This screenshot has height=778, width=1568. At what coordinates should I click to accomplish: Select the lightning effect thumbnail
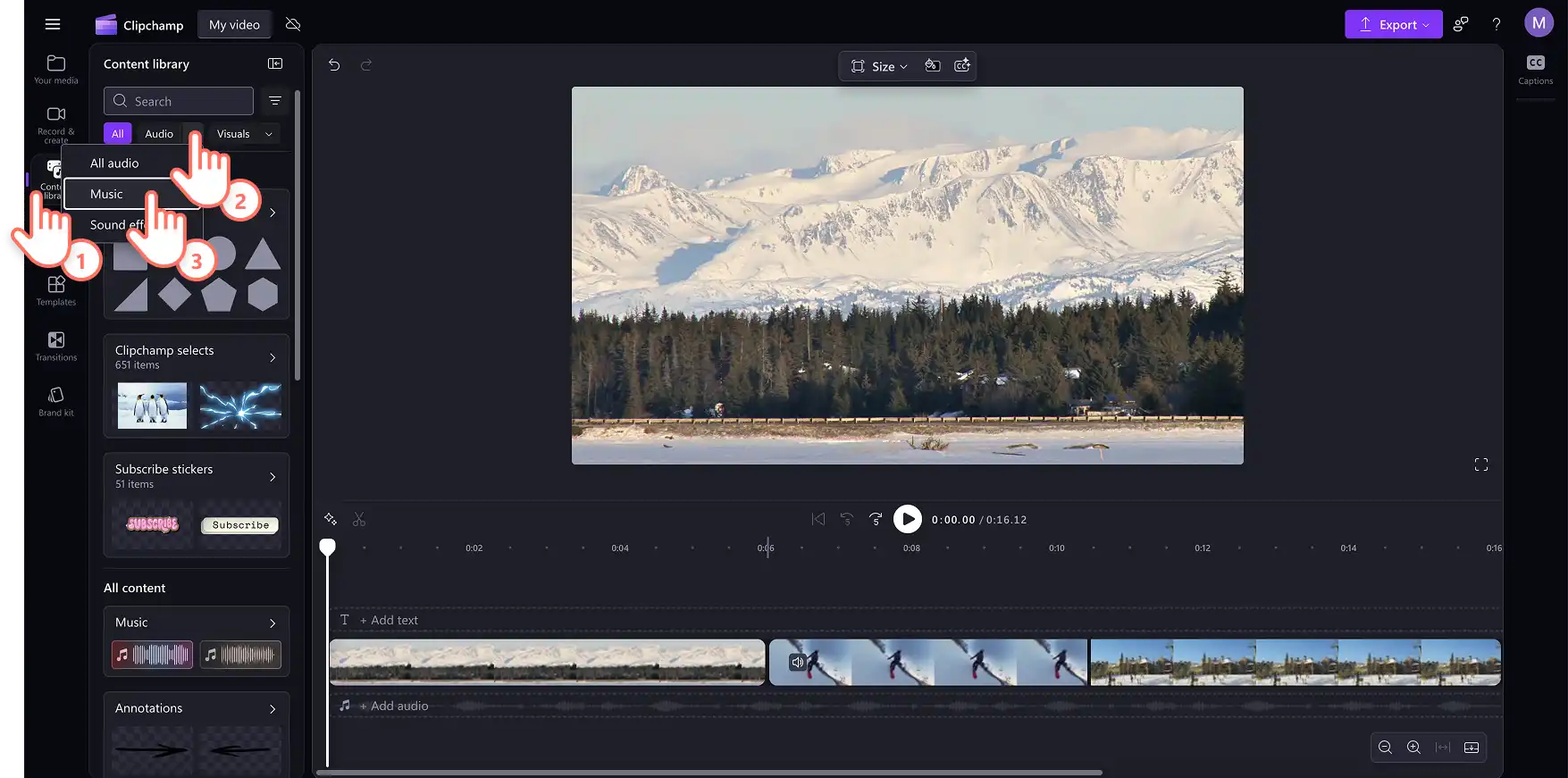(240, 406)
